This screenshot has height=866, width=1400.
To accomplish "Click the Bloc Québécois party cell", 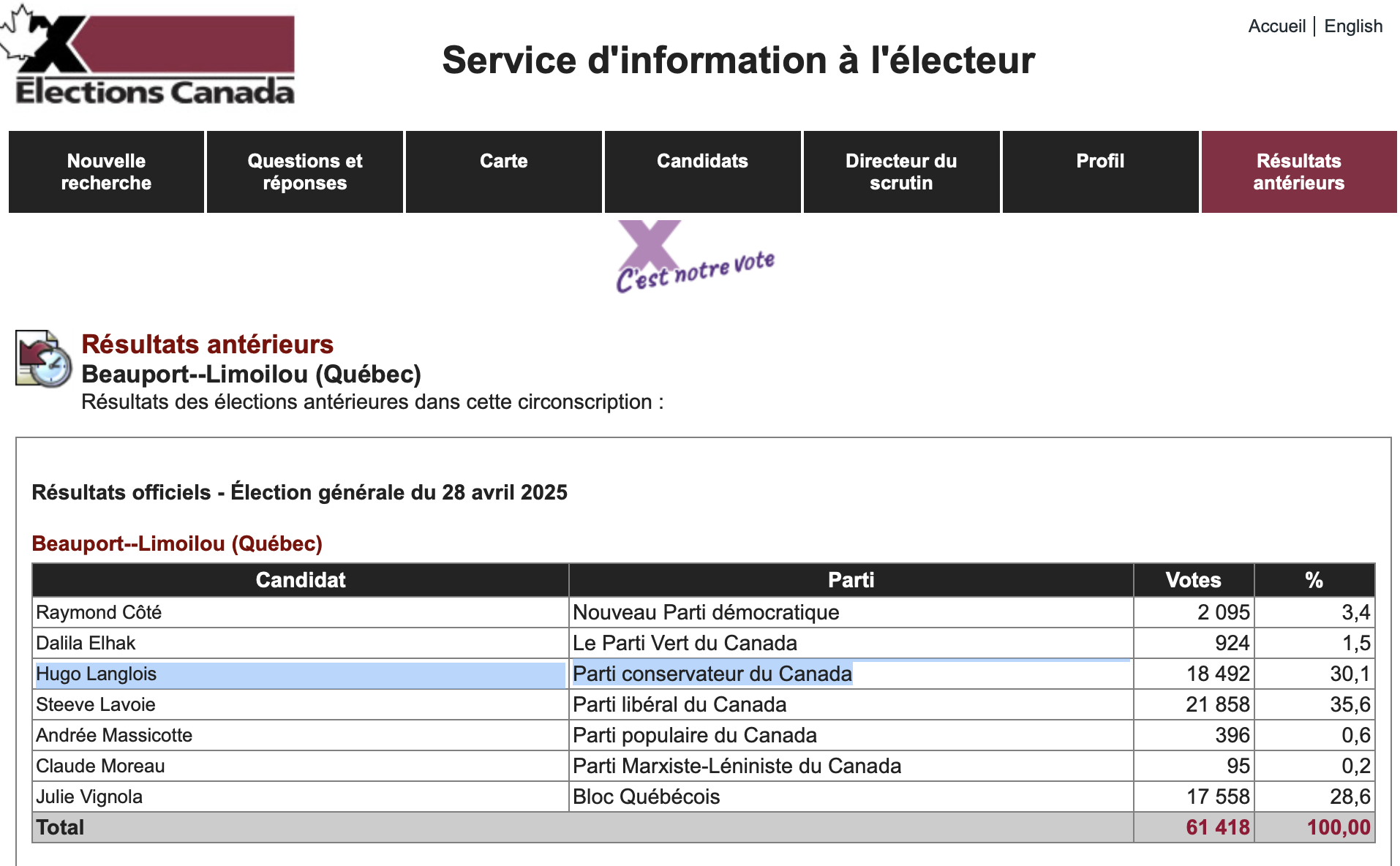I will 647,797.
